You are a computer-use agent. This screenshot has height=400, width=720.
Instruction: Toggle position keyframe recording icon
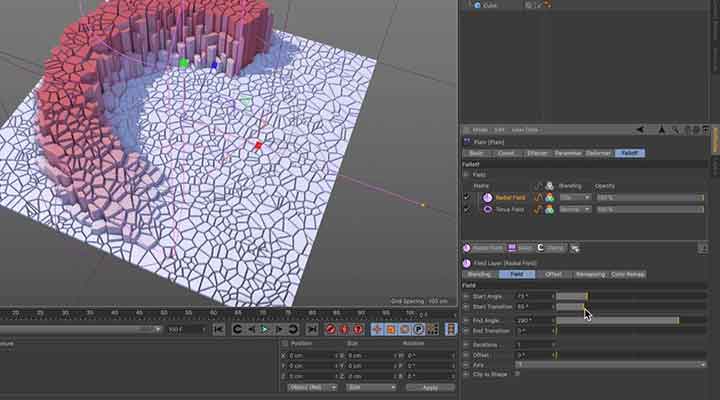tap(377, 329)
